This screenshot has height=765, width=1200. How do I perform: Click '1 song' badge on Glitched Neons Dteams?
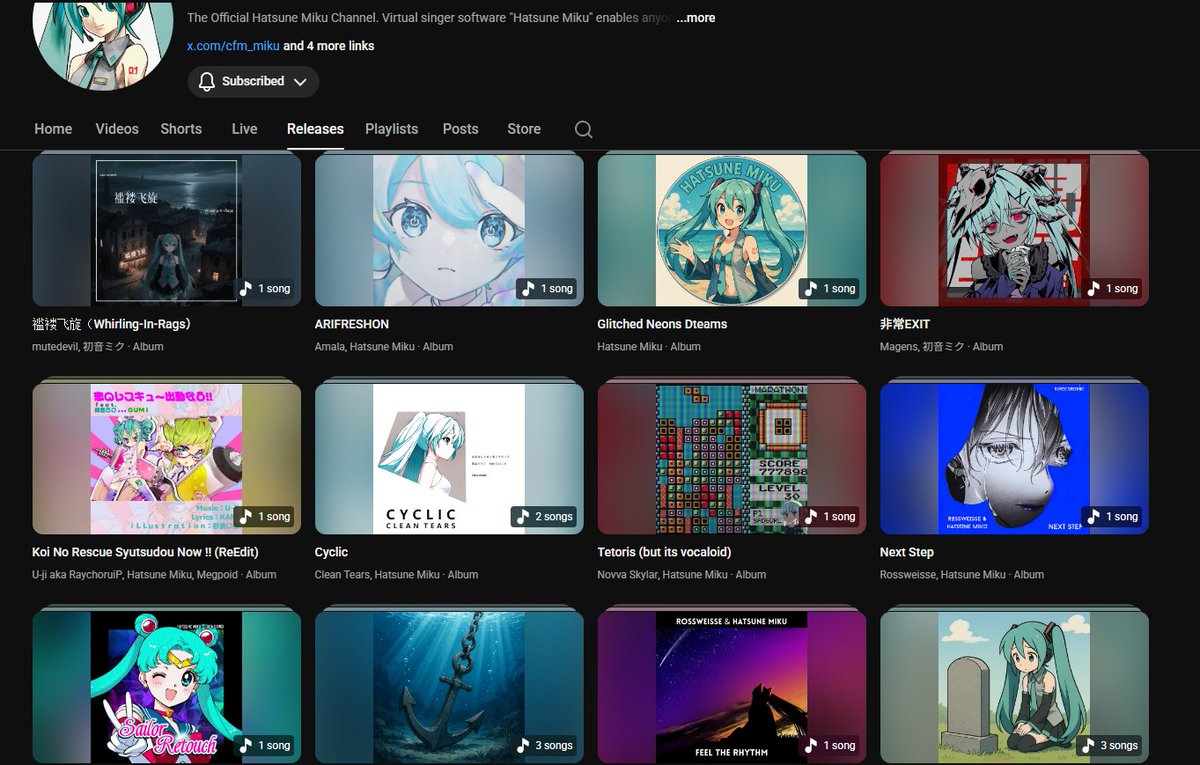(830, 288)
